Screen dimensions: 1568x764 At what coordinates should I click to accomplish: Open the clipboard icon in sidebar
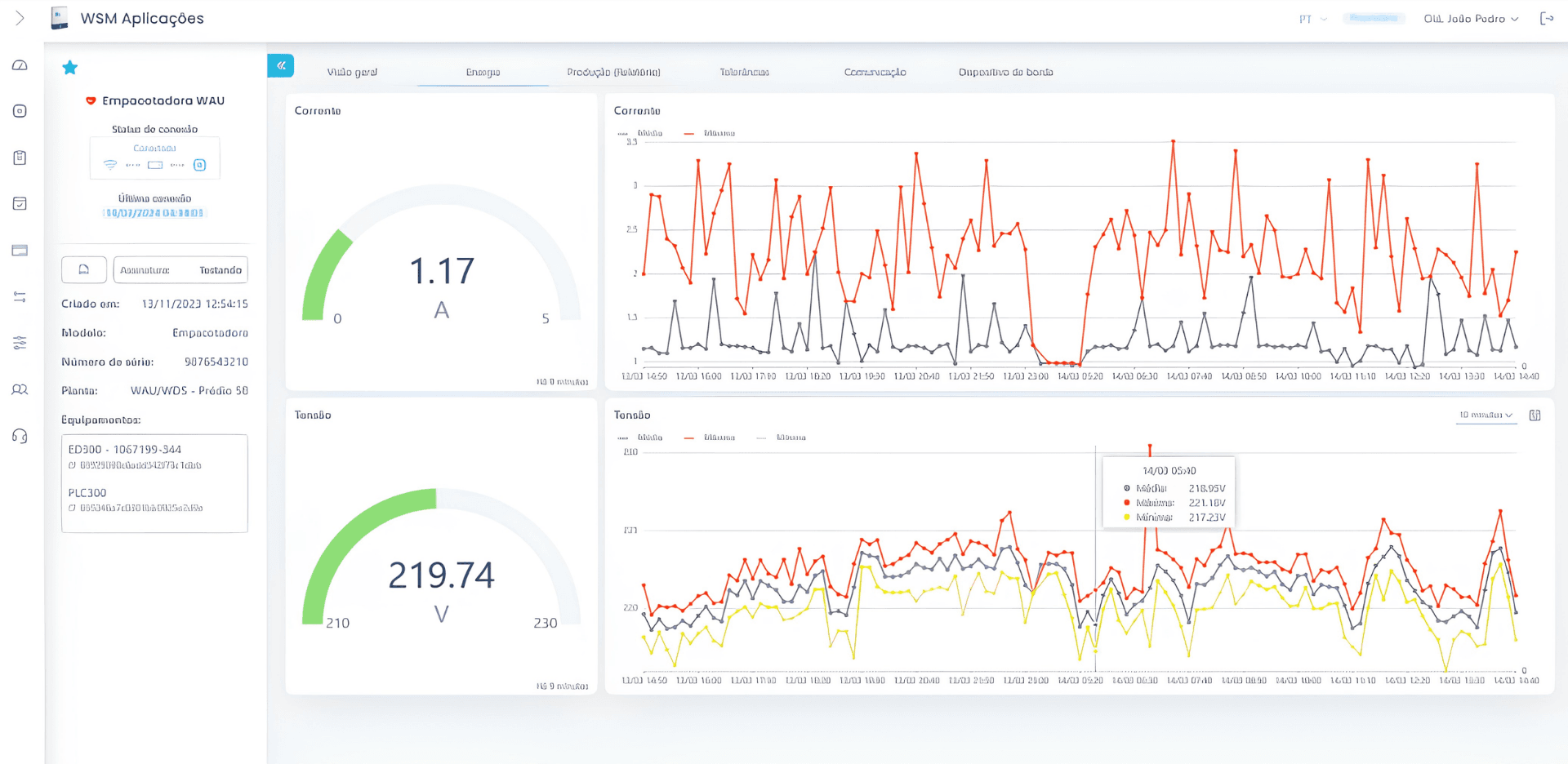pyautogui.click(x=20, y=158)
